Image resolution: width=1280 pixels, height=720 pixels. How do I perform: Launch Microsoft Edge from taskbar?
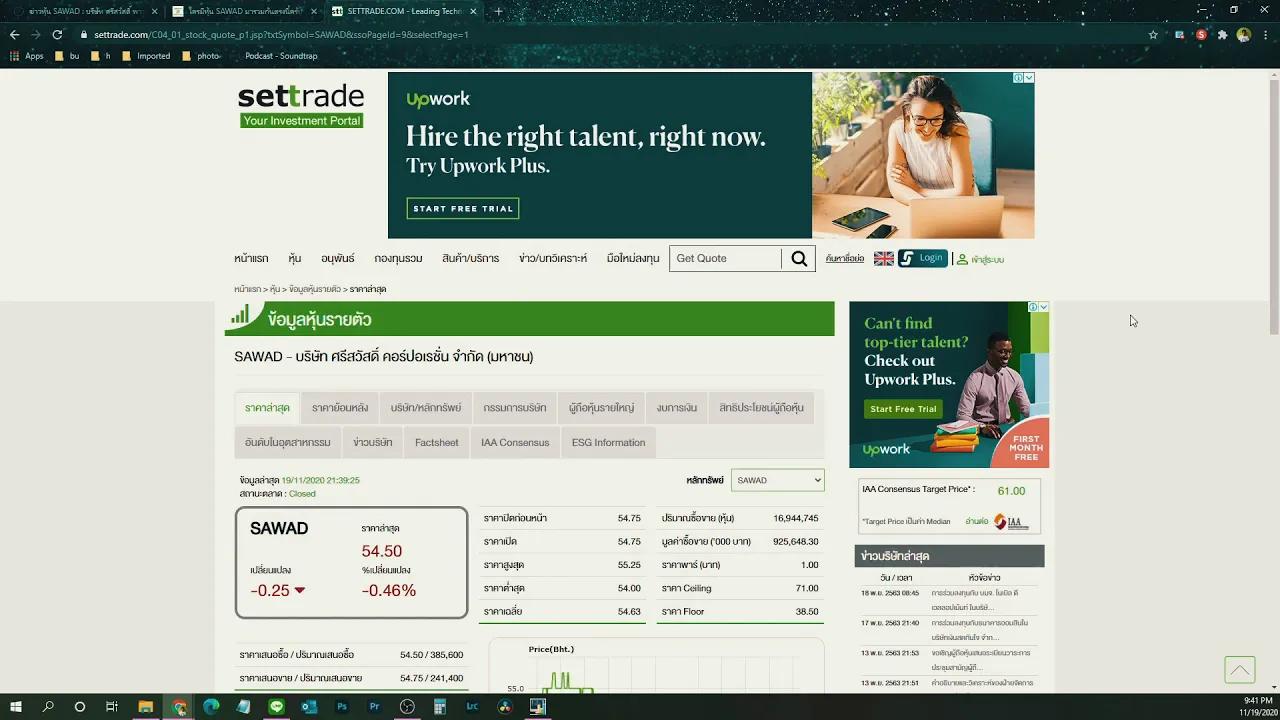click(x=210, y=706)
